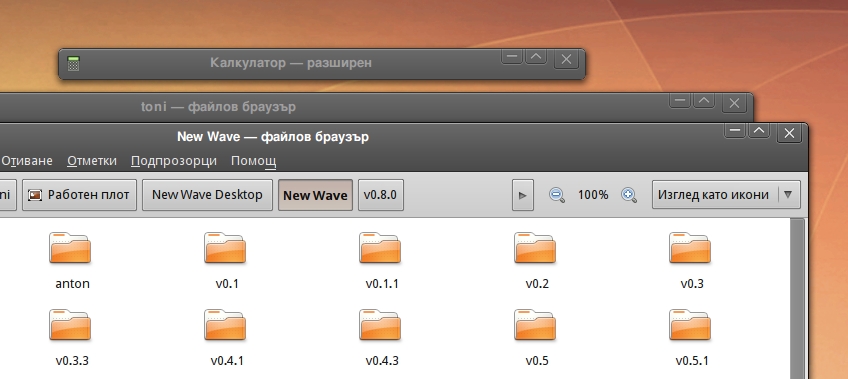Open the Изглед като икони view dropdown
The height and width of the screenshot is (379, 848).
pos(726,195)
